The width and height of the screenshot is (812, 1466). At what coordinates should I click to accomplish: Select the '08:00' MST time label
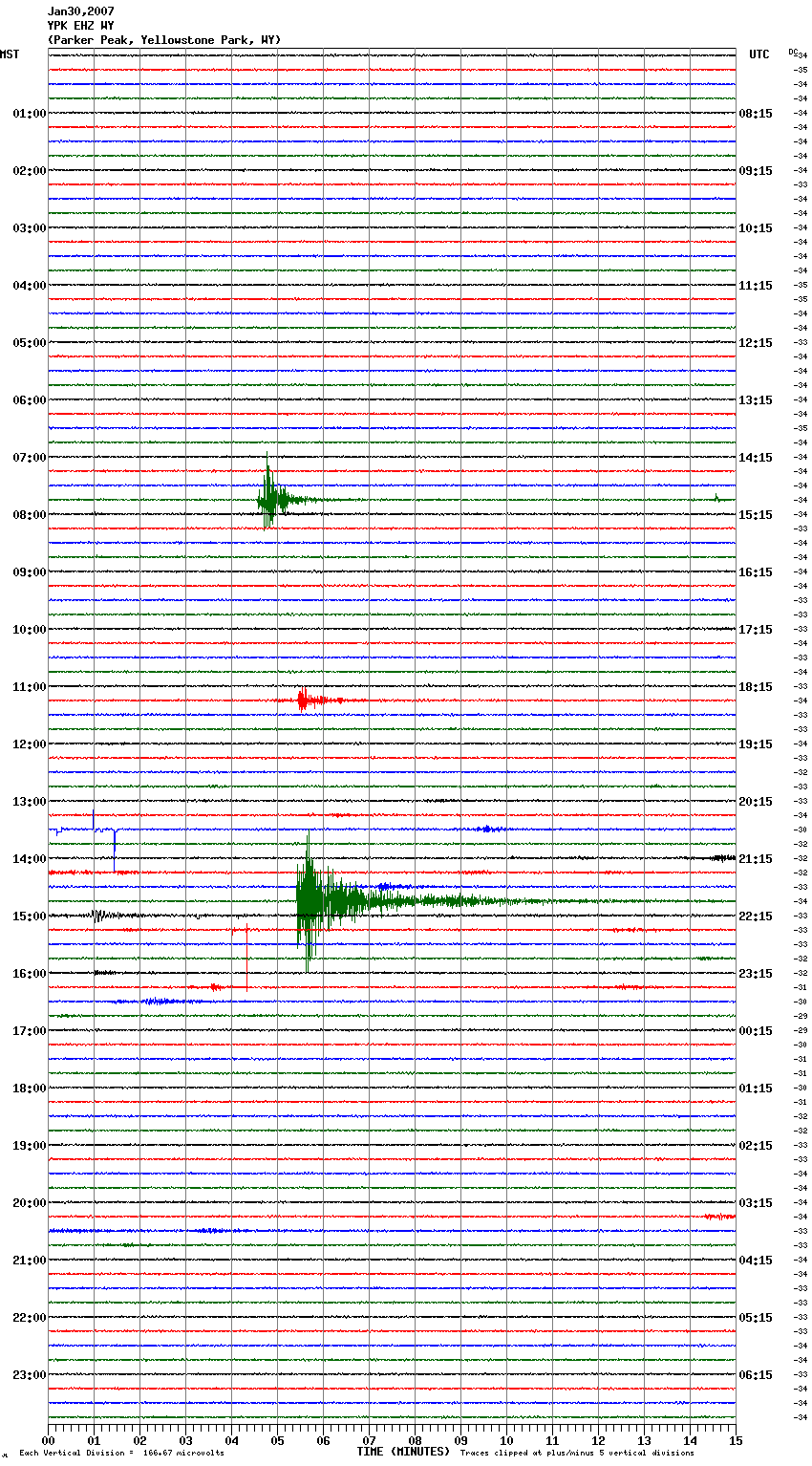click(30, 515)
